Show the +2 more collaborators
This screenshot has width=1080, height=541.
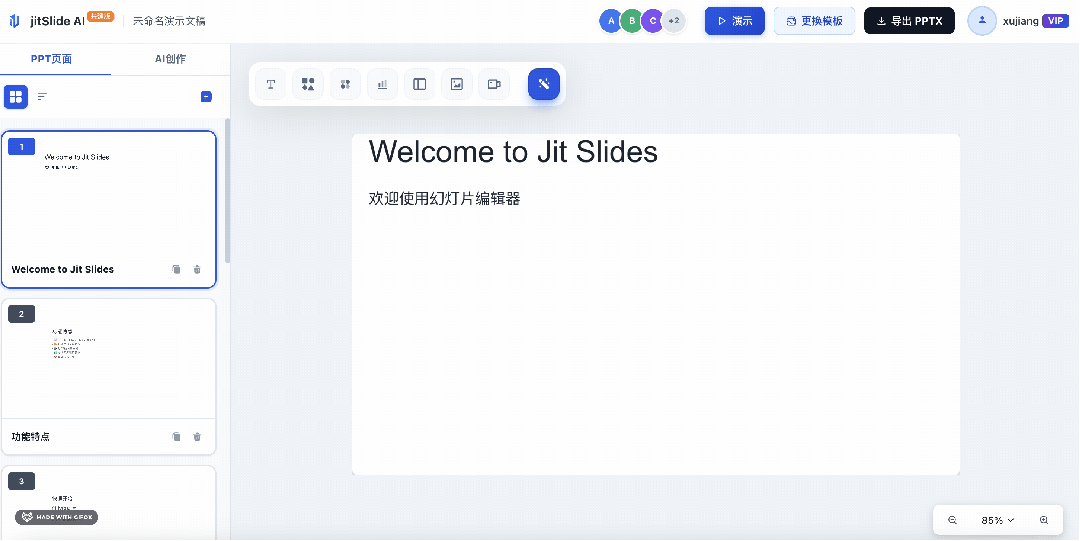tap(674, 21)
